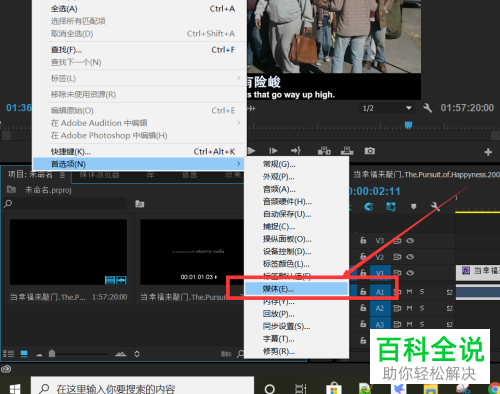Toggle sync lock on track A3
Viewport: 500px width, 394px height.
click(x=397, y=324)
